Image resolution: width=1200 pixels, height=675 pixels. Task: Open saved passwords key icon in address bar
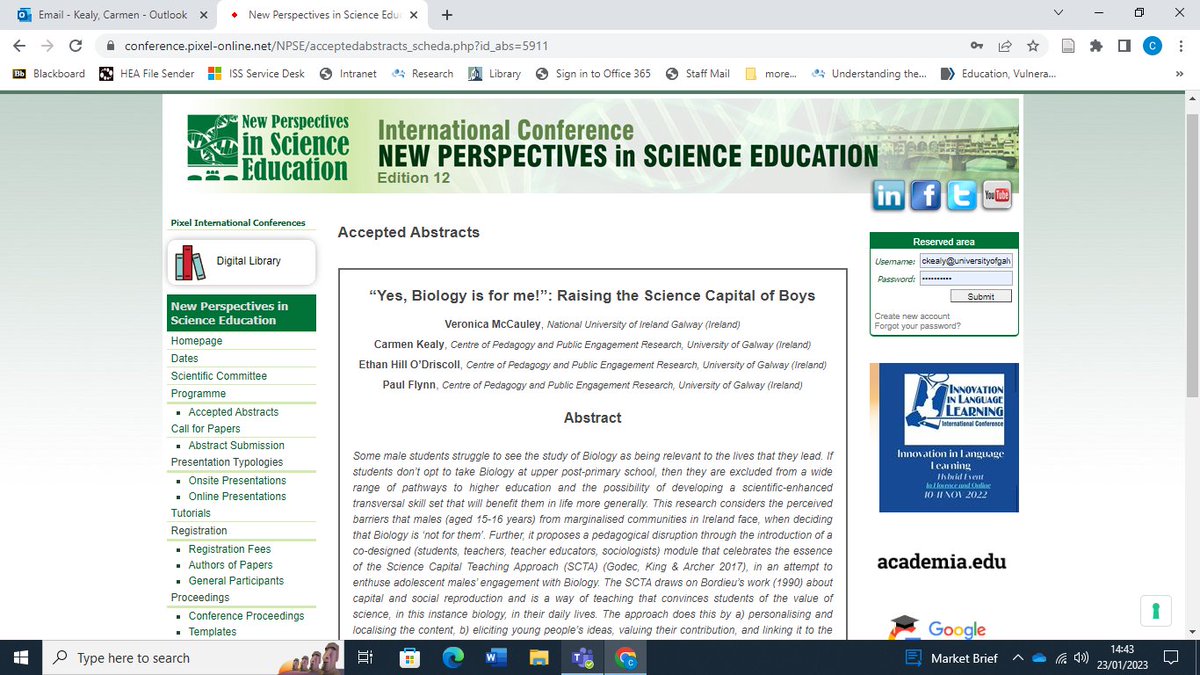[977, 46]
